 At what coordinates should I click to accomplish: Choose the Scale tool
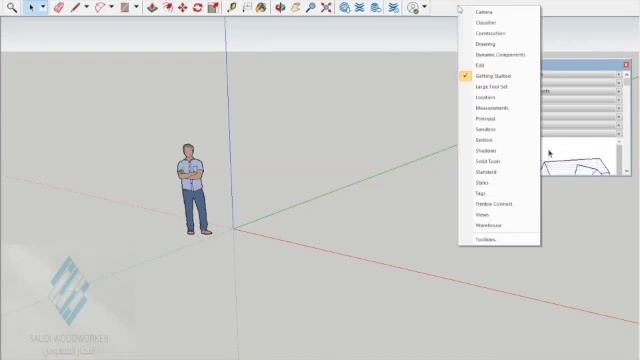coord(213,7)
